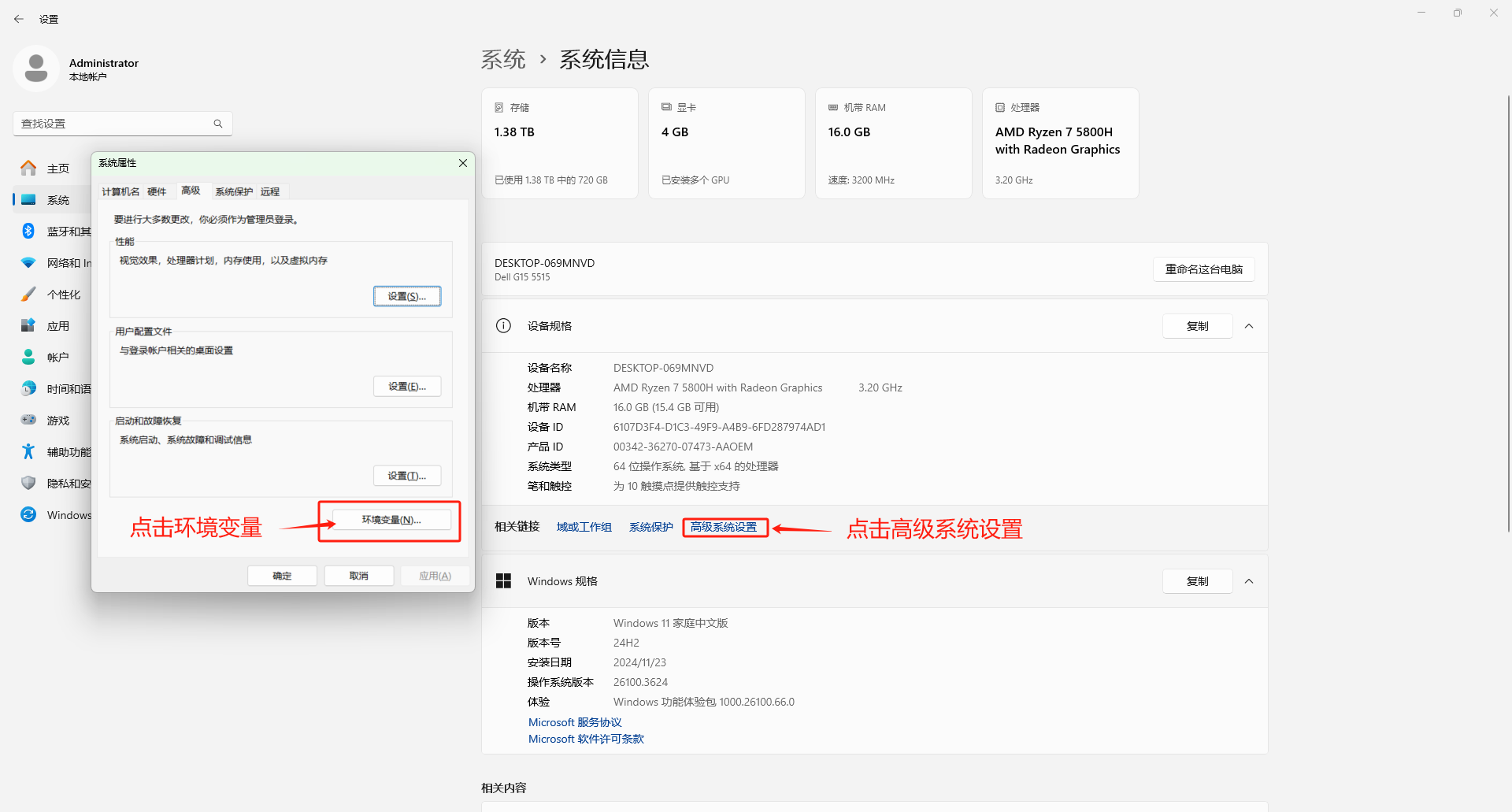Copy device specs with 复制 button
Viewport: 1512px width, 812px height.
1198,326
